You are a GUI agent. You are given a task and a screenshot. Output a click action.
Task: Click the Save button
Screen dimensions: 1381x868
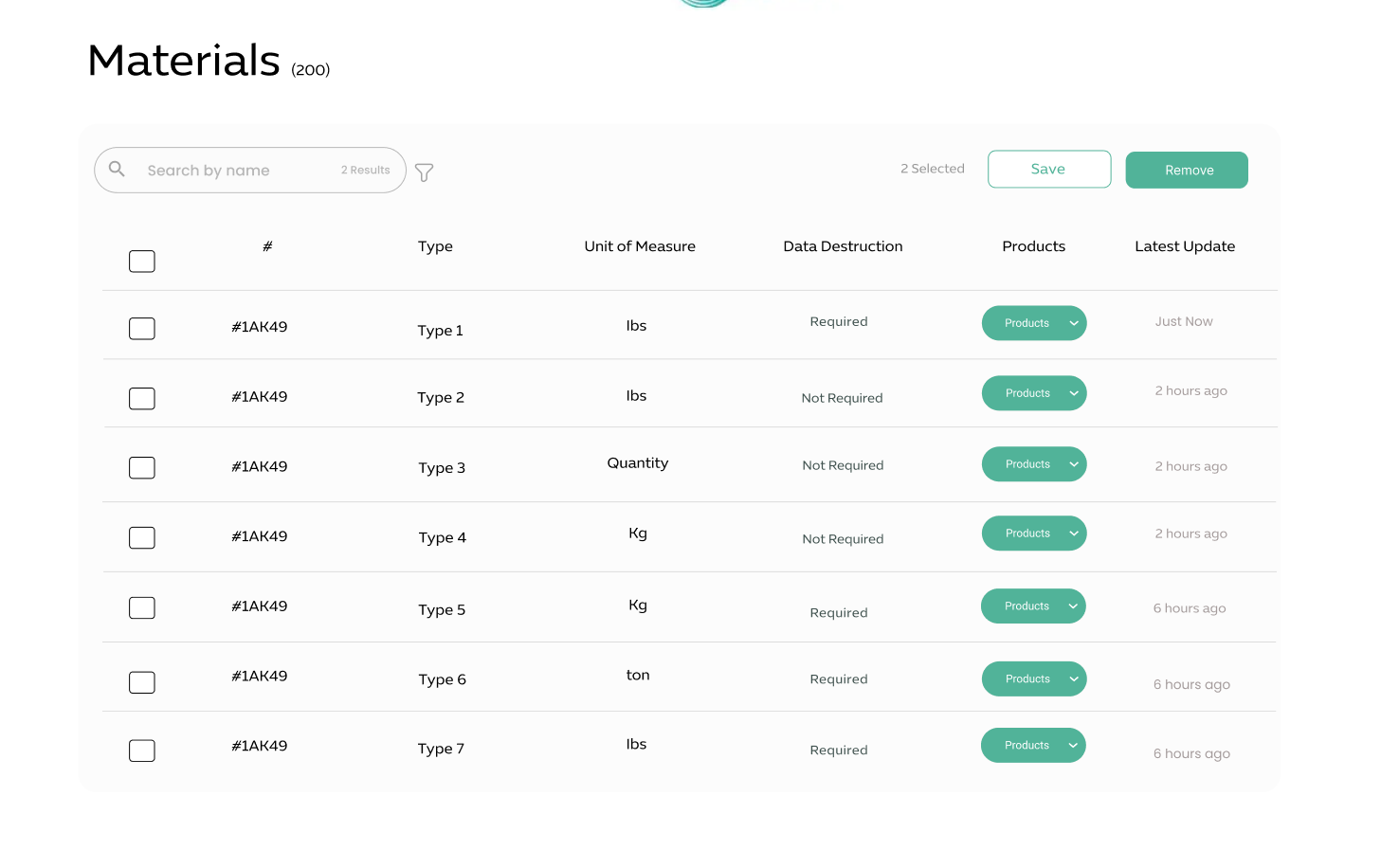1049,169
